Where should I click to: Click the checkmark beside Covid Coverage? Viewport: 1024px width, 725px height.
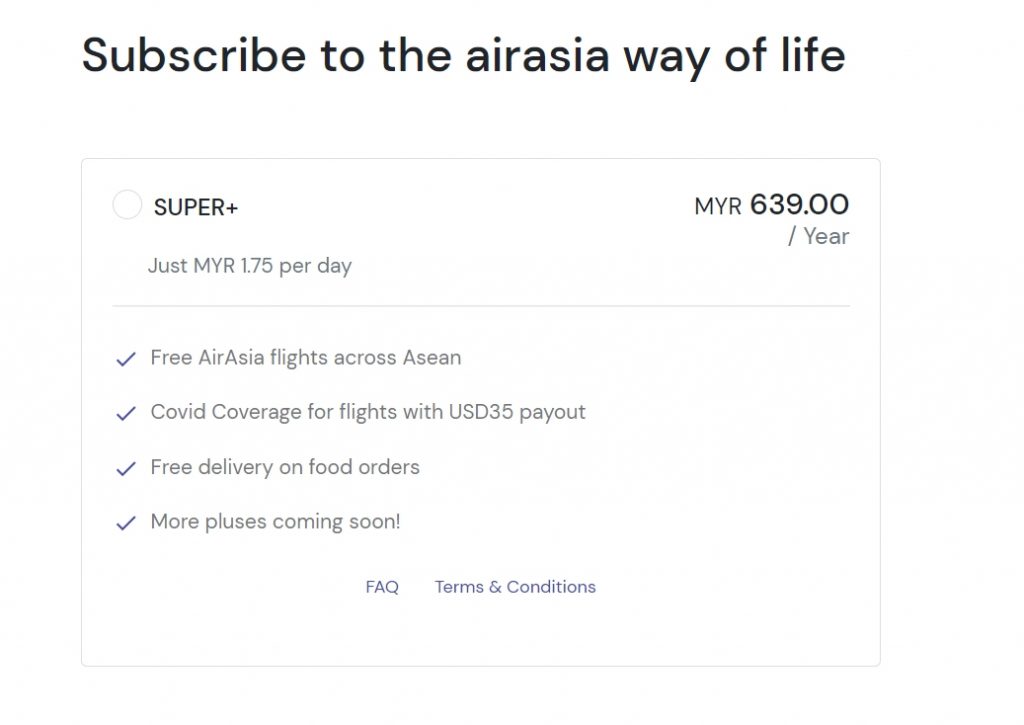126,413
